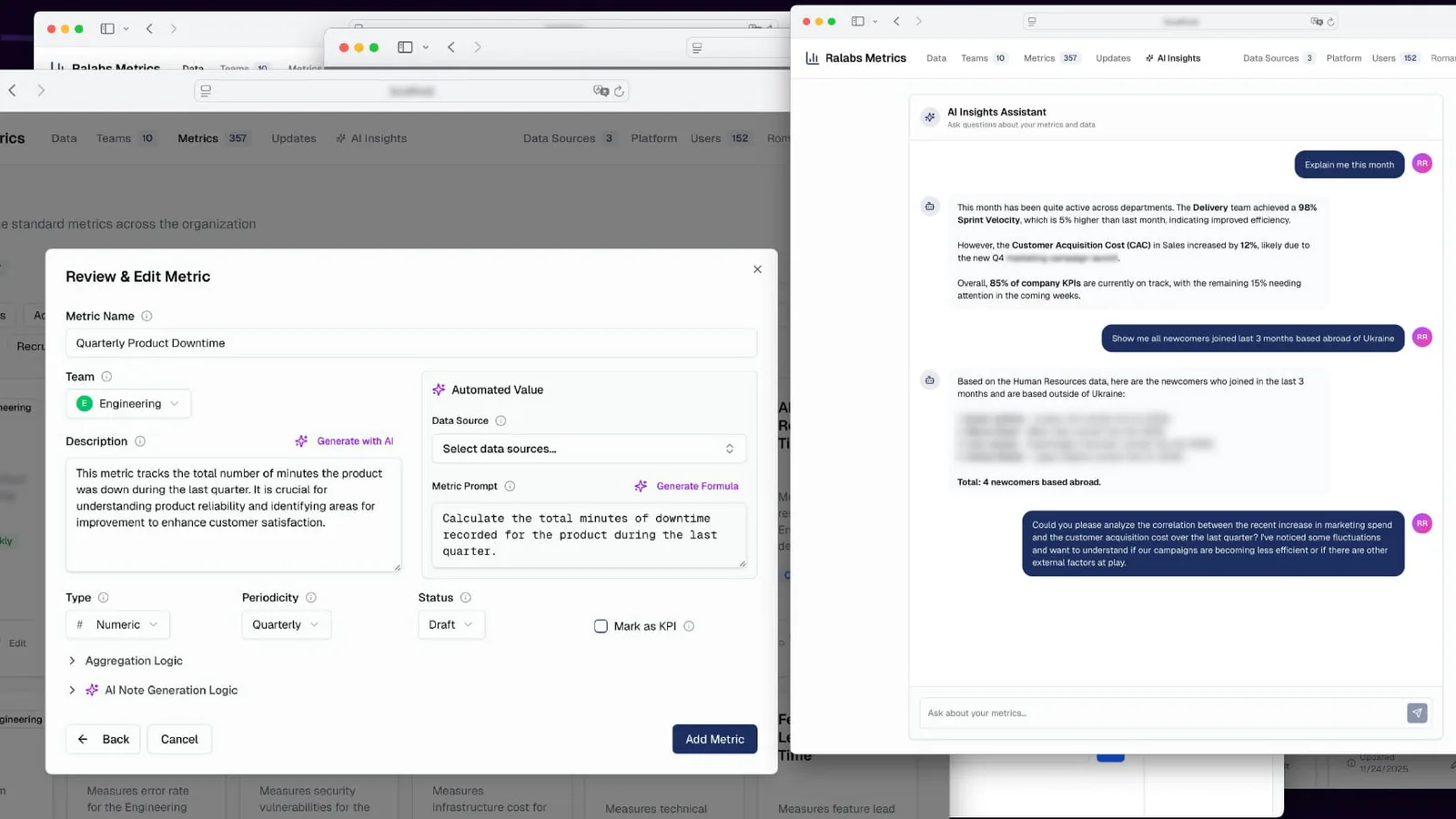Expand the AI Note Generation Logic section
1456x819 pixels.
coord(152,691)
